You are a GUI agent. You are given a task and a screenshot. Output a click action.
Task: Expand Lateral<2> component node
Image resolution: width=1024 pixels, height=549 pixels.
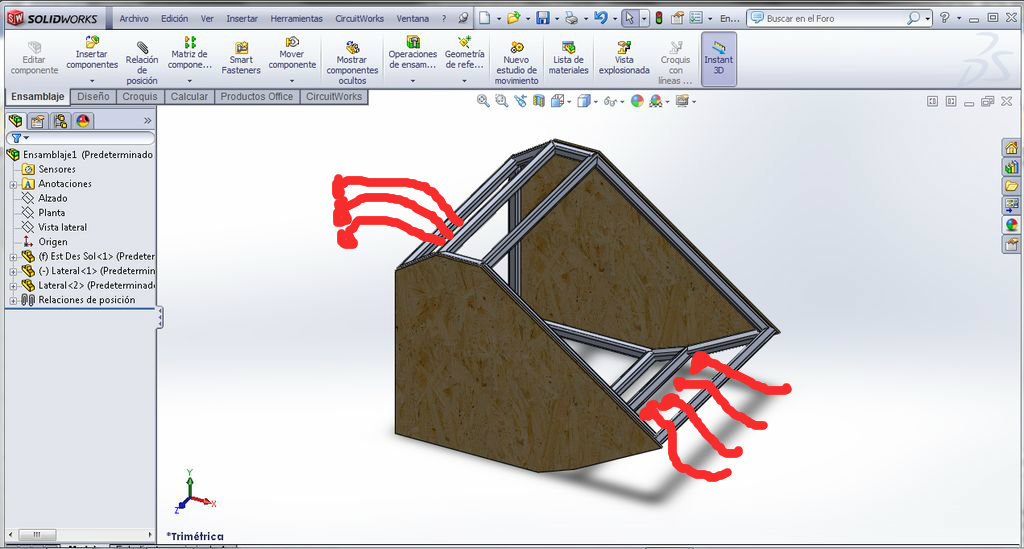[13, 286]
